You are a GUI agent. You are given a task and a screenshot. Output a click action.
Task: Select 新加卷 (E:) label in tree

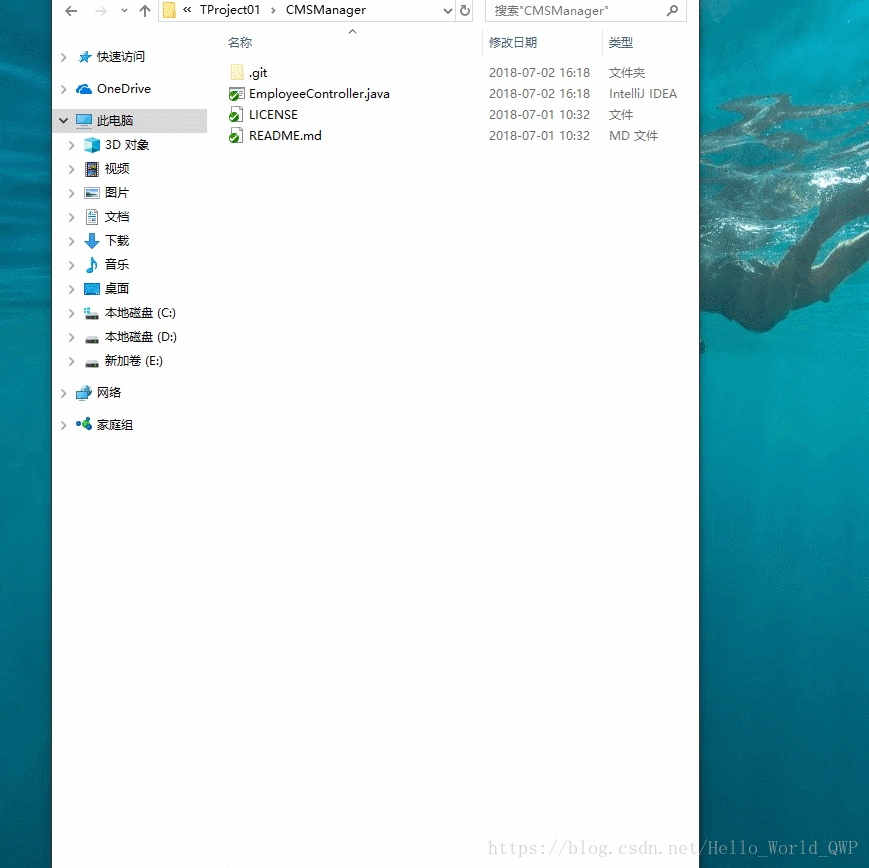pos(134,361)
